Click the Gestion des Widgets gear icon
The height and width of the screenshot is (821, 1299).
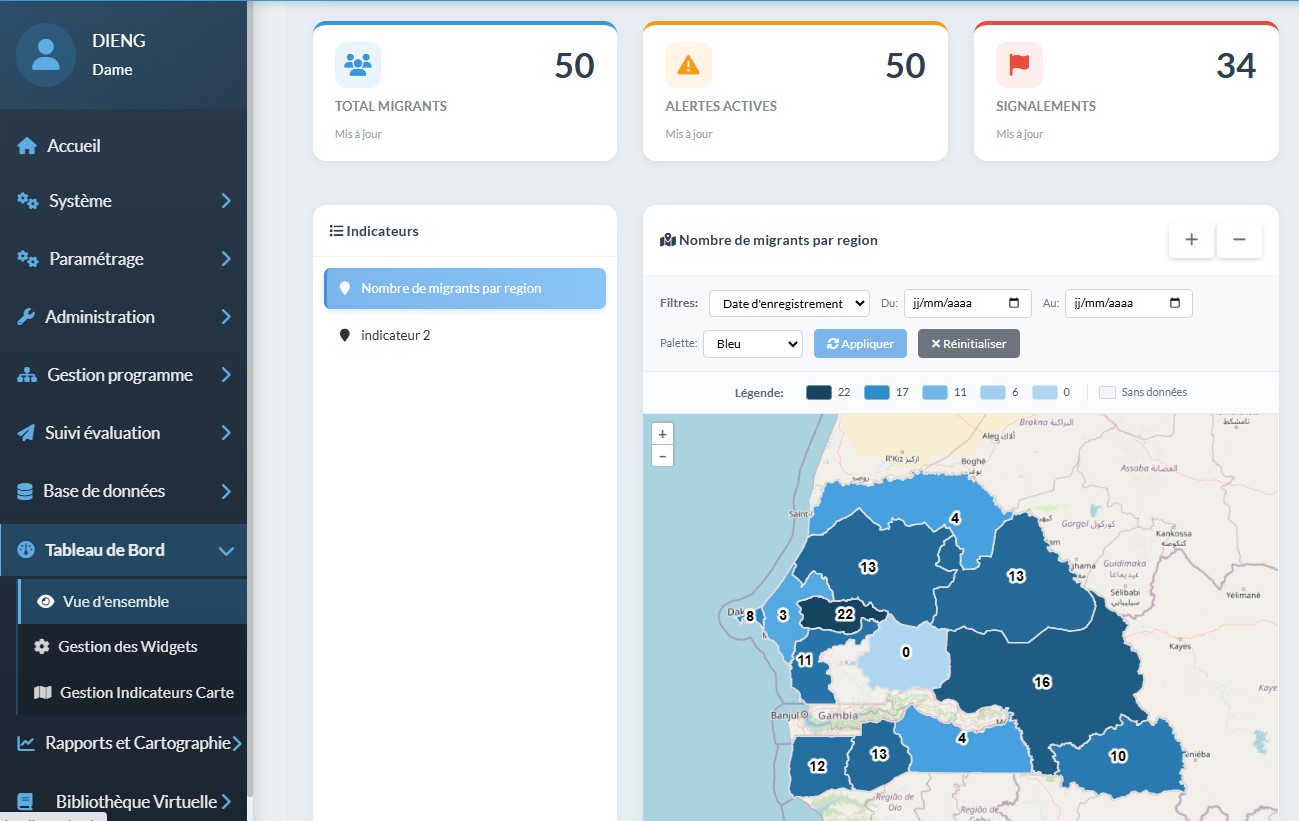point(41,647)
